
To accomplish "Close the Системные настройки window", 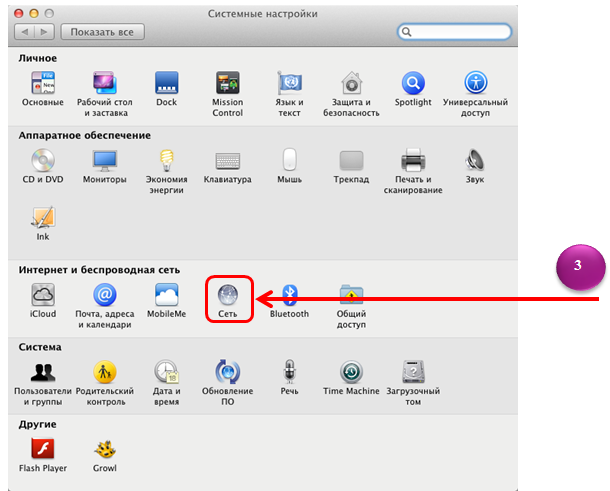I will [x=18, y=14].
